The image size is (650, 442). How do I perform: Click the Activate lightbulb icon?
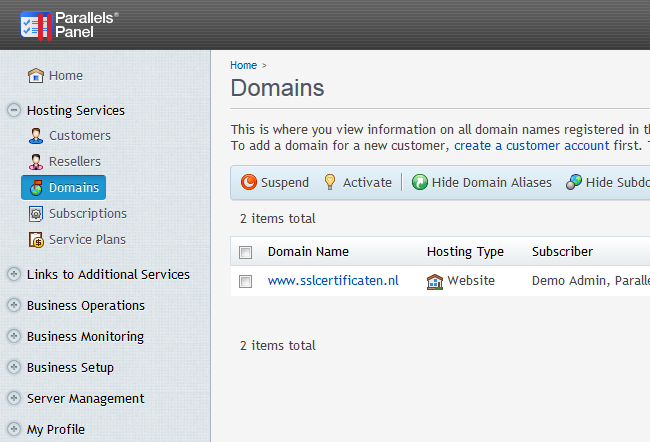330,183
